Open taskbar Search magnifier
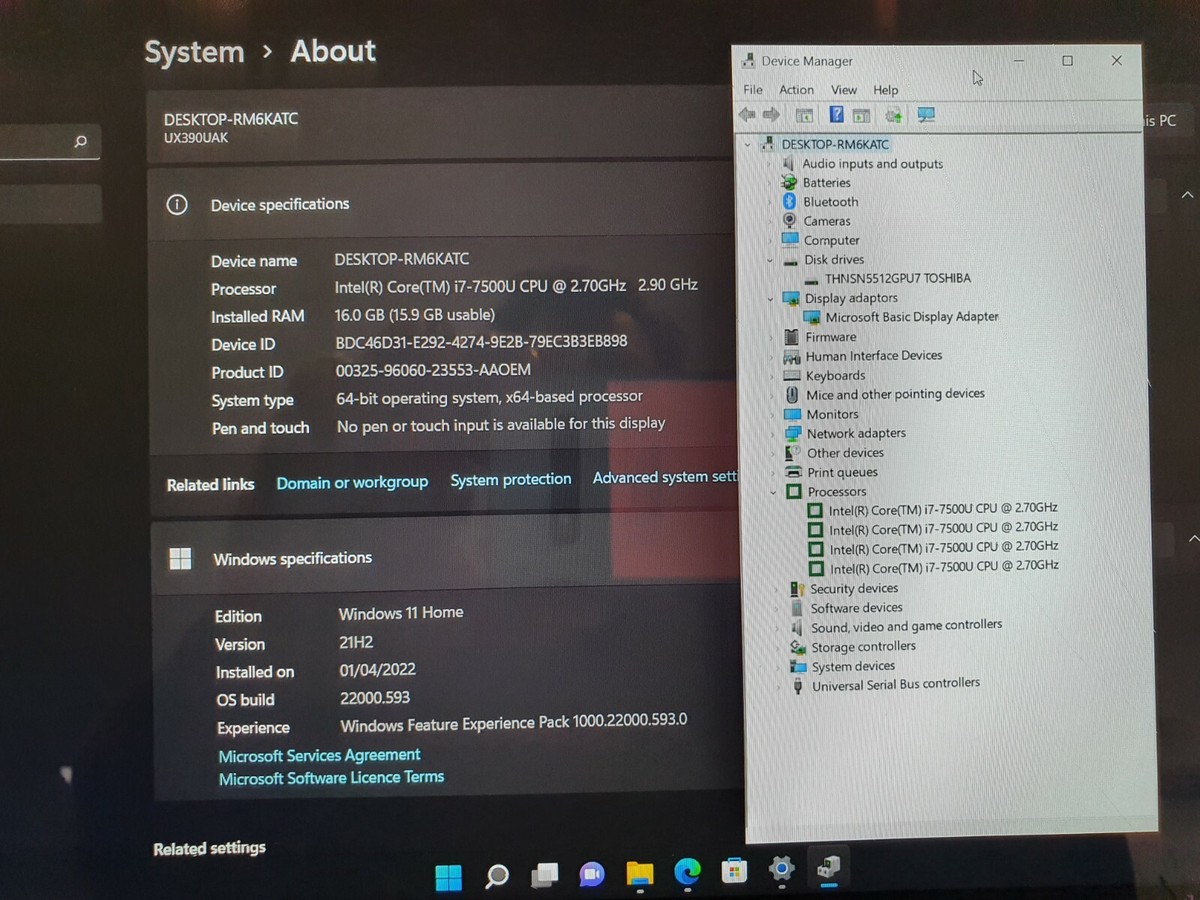This screenshot has width=1200, height=900. tap(497, 877)
